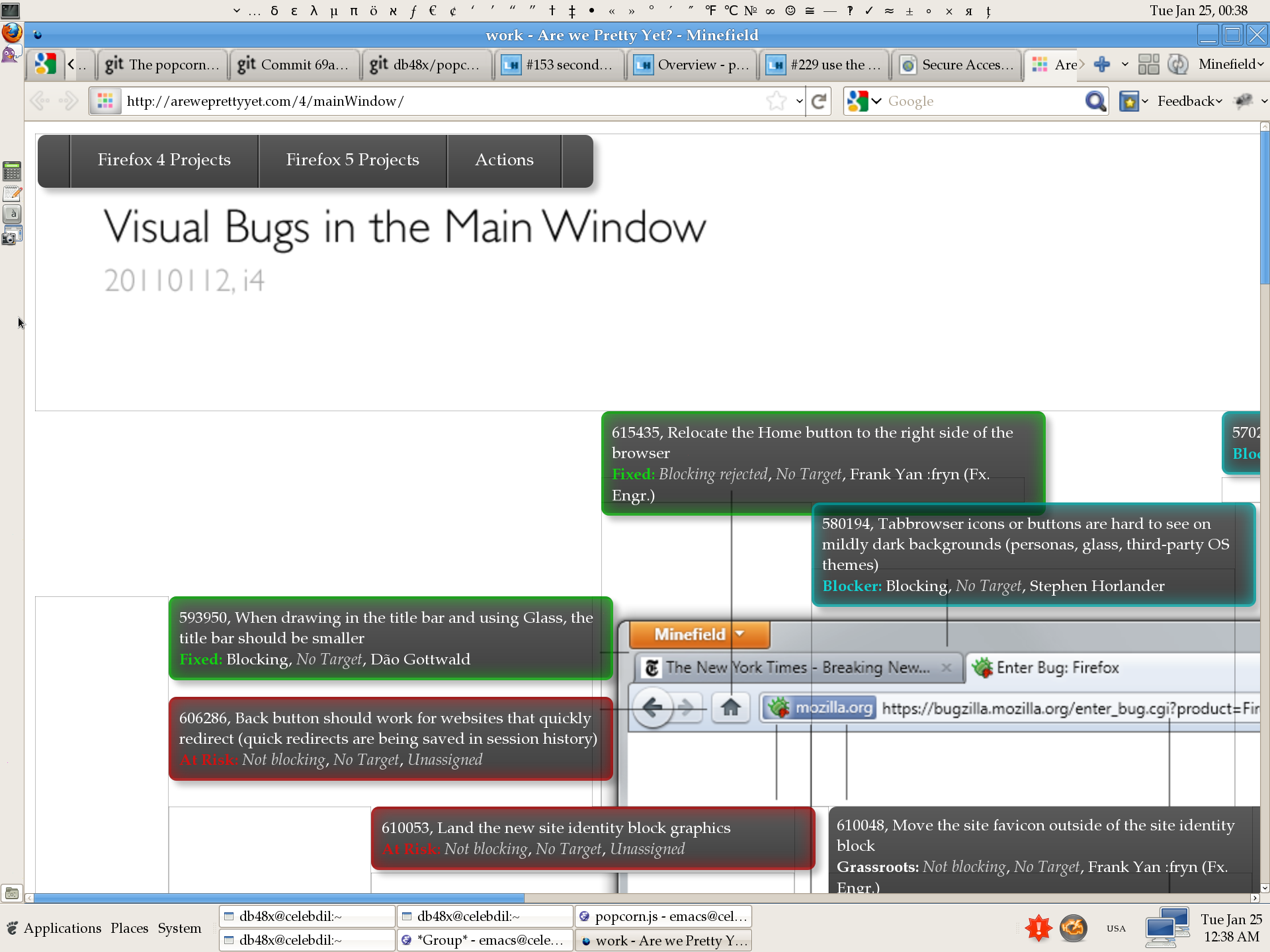Open the notepad text editor launcher

pos(12,193)
